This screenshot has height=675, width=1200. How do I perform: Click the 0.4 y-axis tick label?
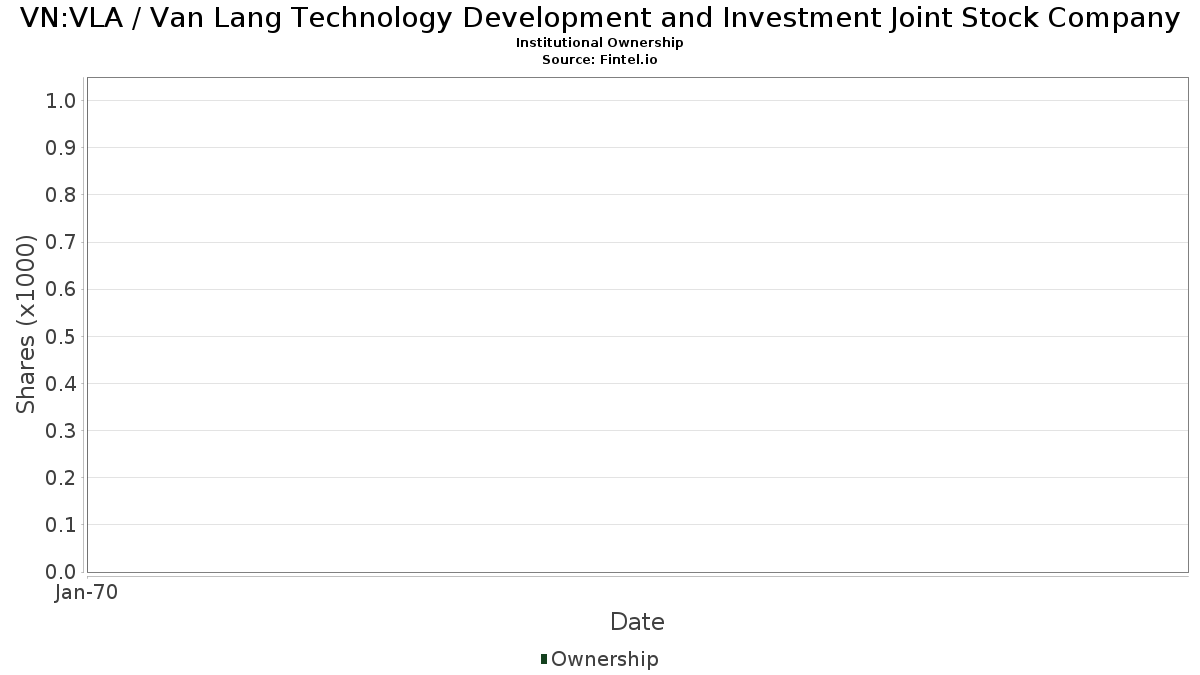pyautogui.click(x=61, y=384)
